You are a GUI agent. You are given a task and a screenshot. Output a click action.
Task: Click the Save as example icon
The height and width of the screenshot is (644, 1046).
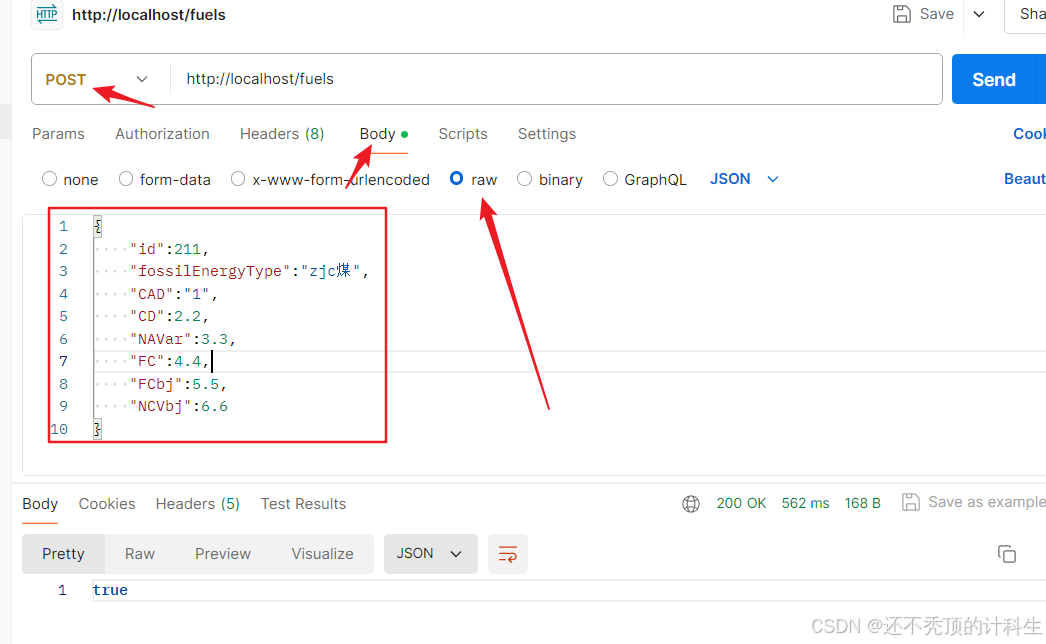click(x=911, y=502)
